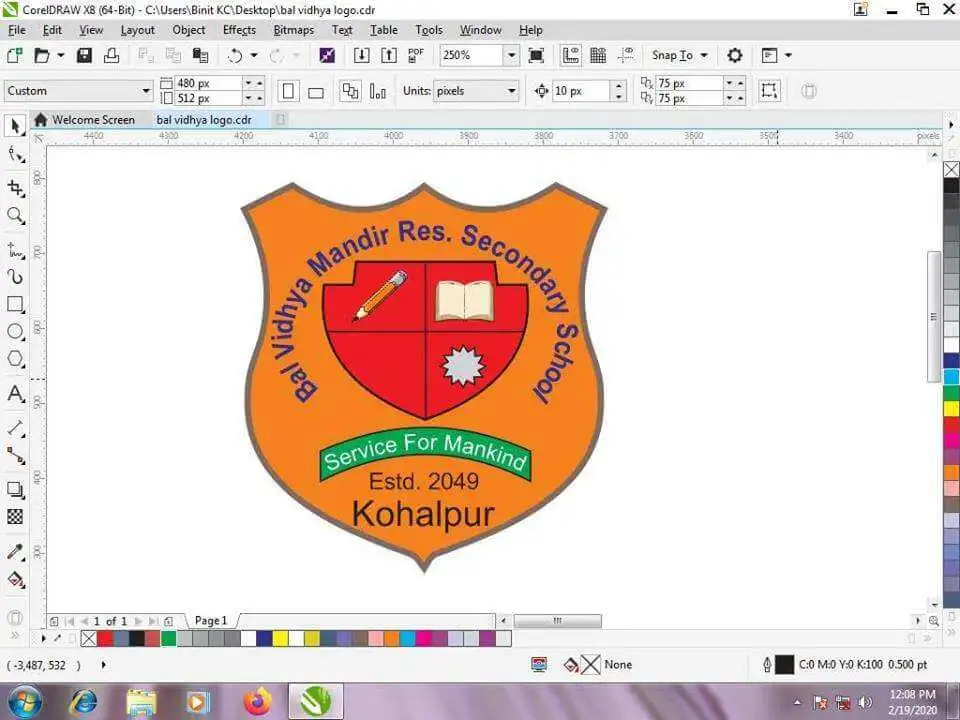This screenshot has height=720, width=960.
Task: Select the Drop Shadow tool
Action: point(15,489)
